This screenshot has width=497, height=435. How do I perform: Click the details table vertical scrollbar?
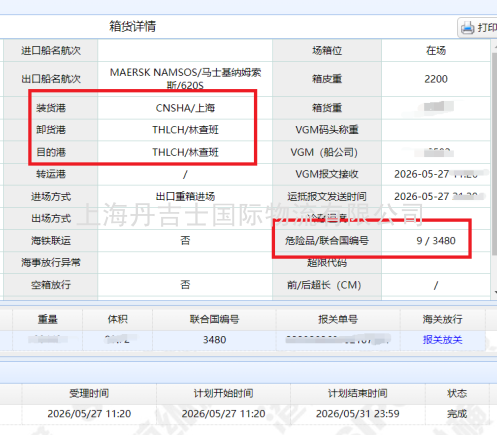494,153
